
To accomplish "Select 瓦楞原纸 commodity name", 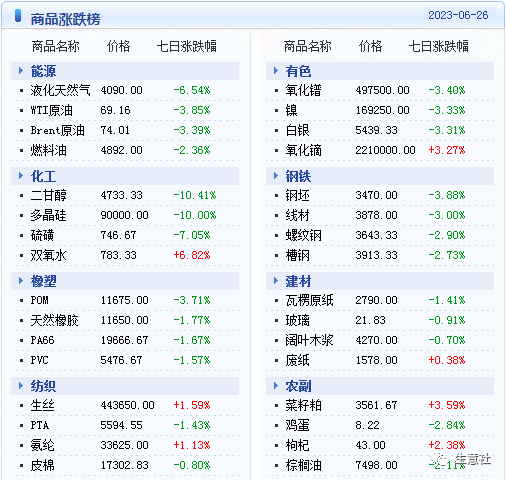I will point(309,300).
